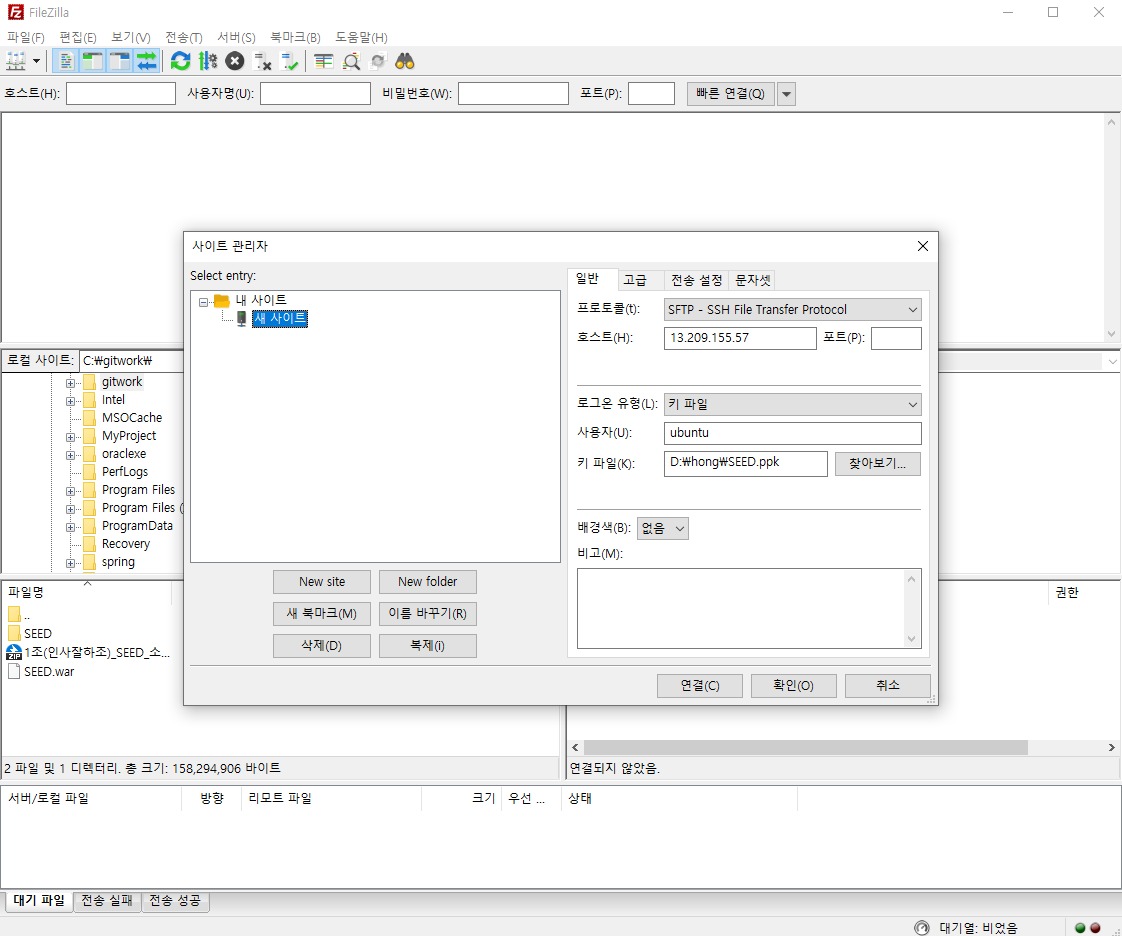Toggle the synchronized browsing icon
This screenshot has height=936, width=1122.
[378, 62]
